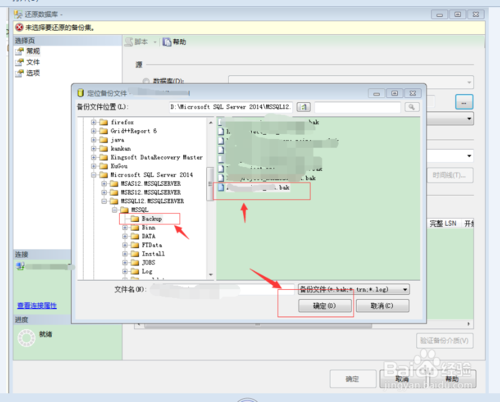Open 查看连接属性 link
The image size is (500, 402).
(x=37, y=305)
